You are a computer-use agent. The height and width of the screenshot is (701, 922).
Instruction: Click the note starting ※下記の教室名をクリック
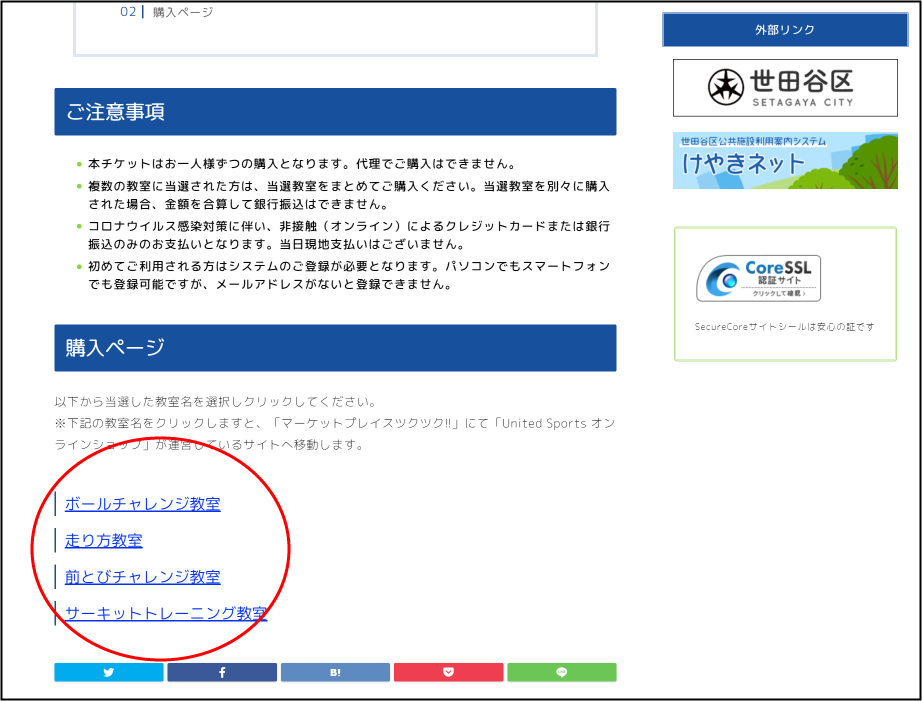click(x=335, y=433)
